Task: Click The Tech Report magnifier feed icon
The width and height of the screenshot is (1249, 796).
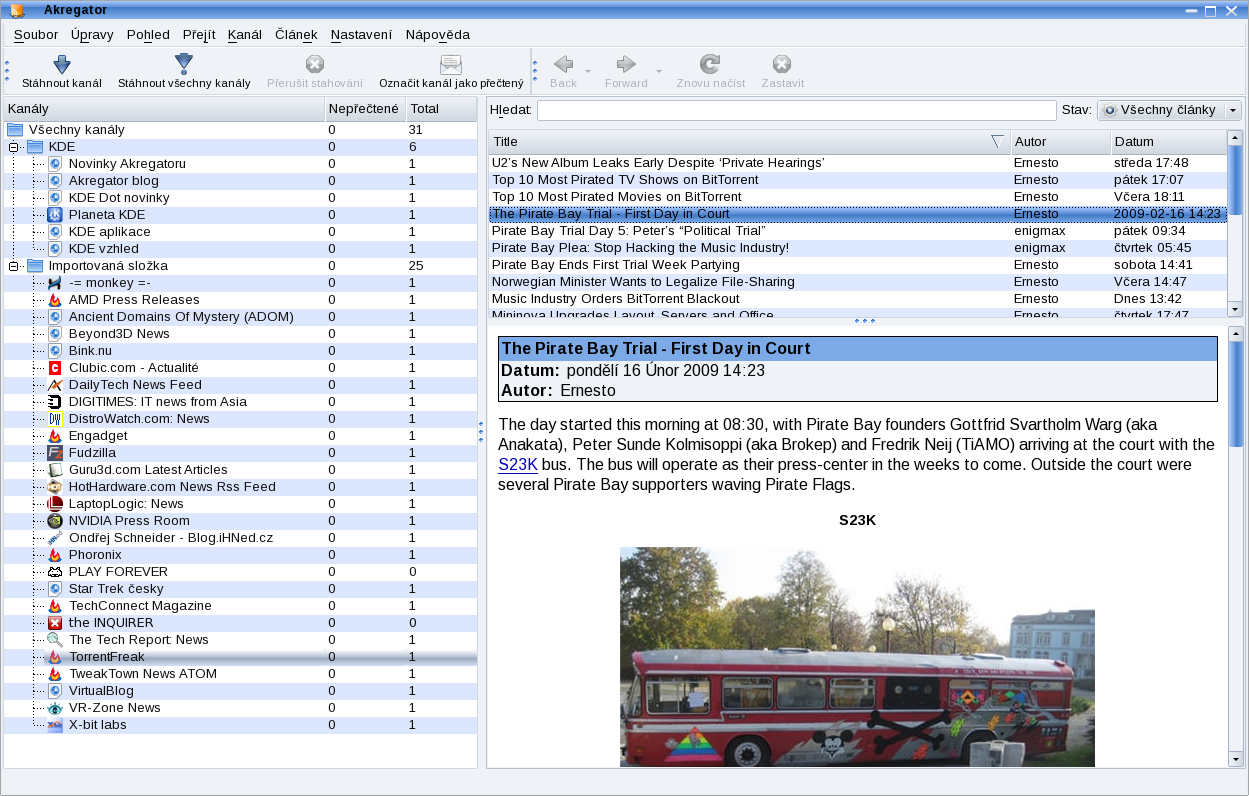Action: pyautogui.click(x=56, y=640)
